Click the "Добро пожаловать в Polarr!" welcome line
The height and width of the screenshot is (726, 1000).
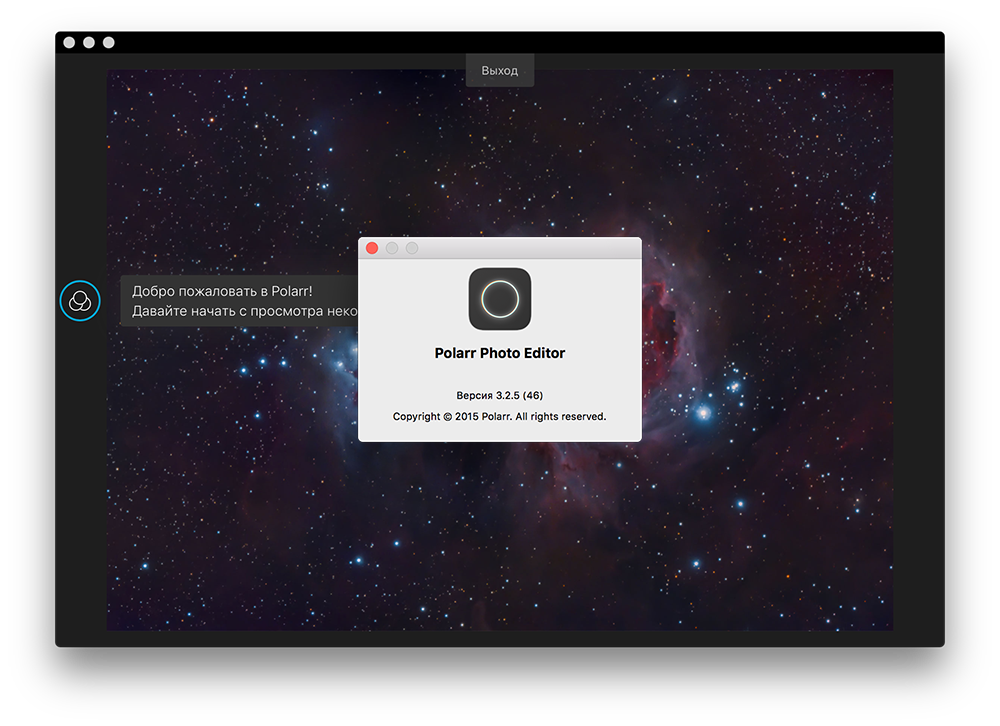point(222,291)
